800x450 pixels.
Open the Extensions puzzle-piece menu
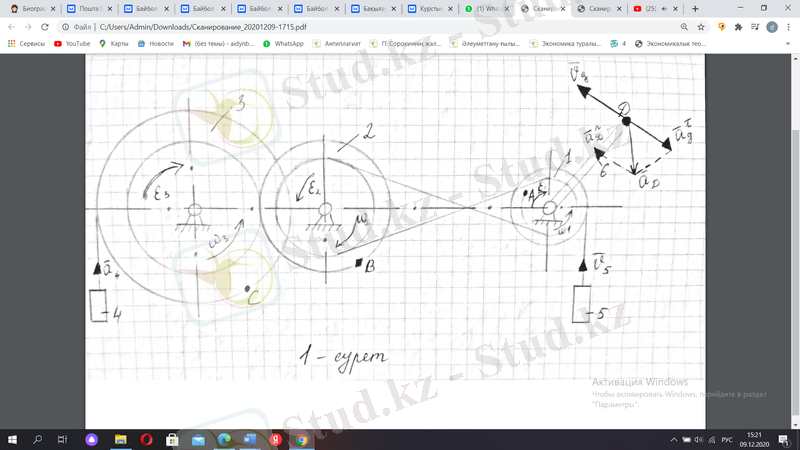click(738, 27)
